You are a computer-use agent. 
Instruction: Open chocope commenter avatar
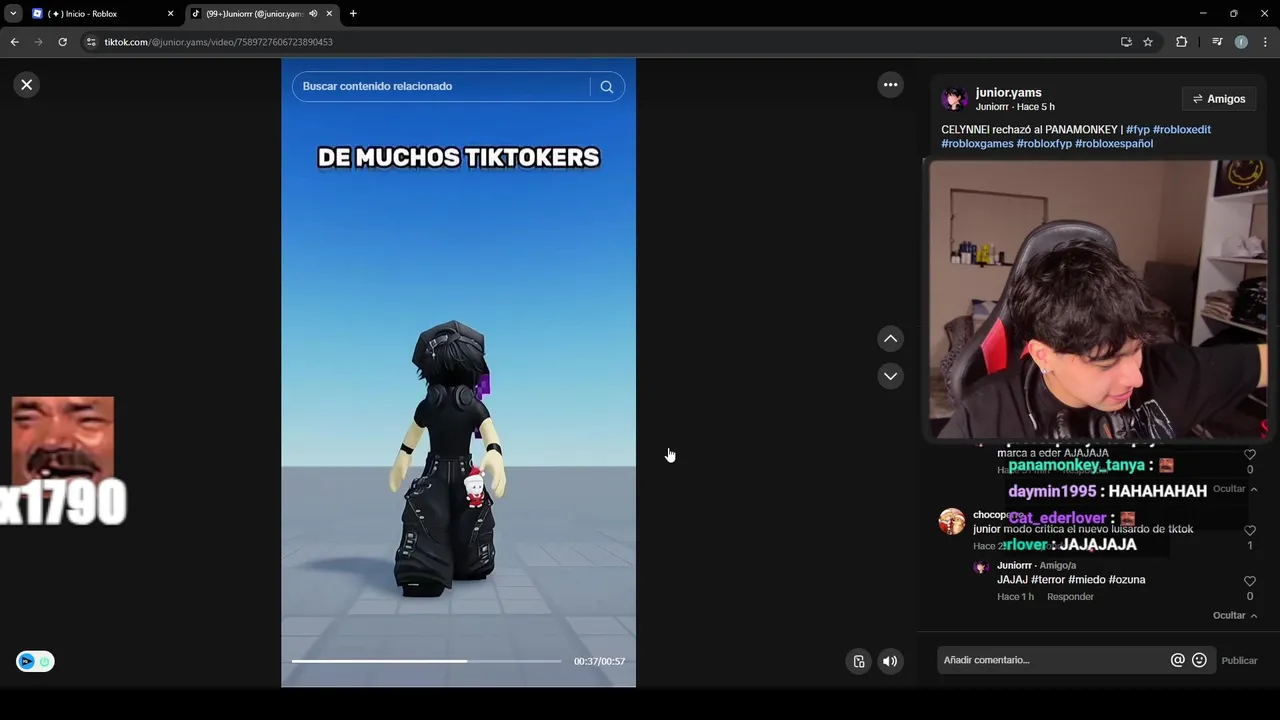(x=952, y=521)
